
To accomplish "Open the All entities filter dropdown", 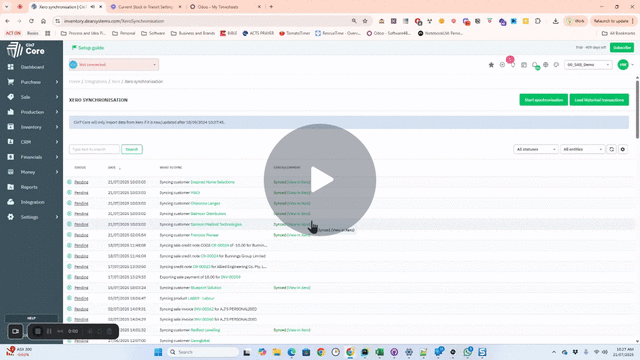I will (582, 149).
